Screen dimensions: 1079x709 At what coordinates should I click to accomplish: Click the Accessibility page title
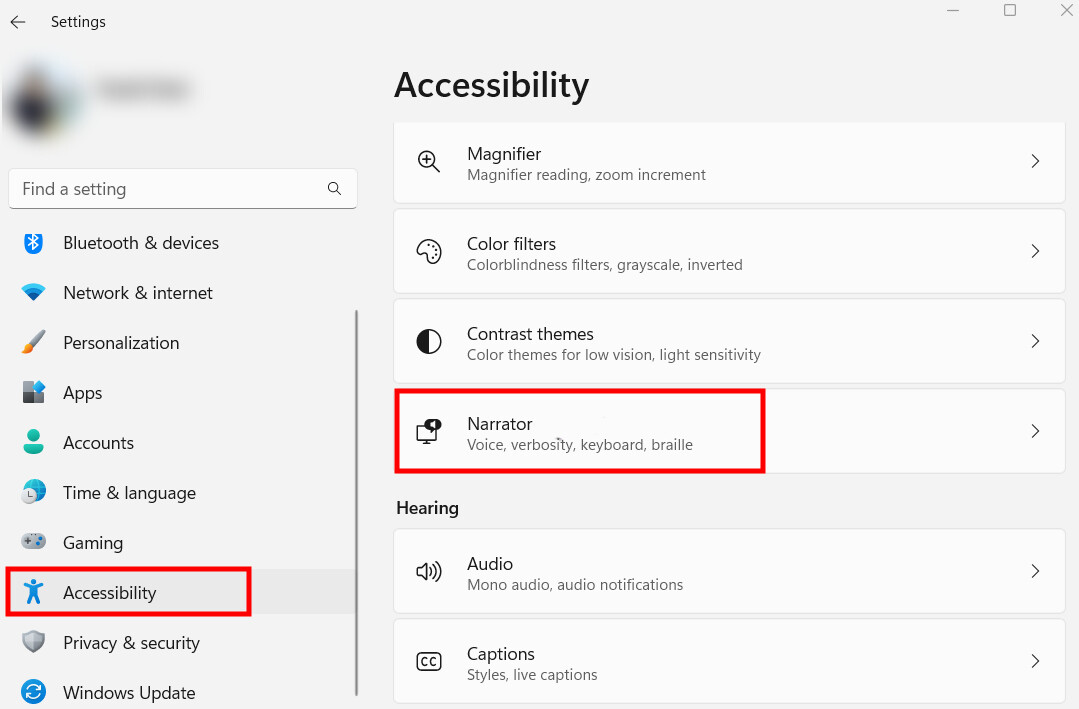tap(491, 85)
